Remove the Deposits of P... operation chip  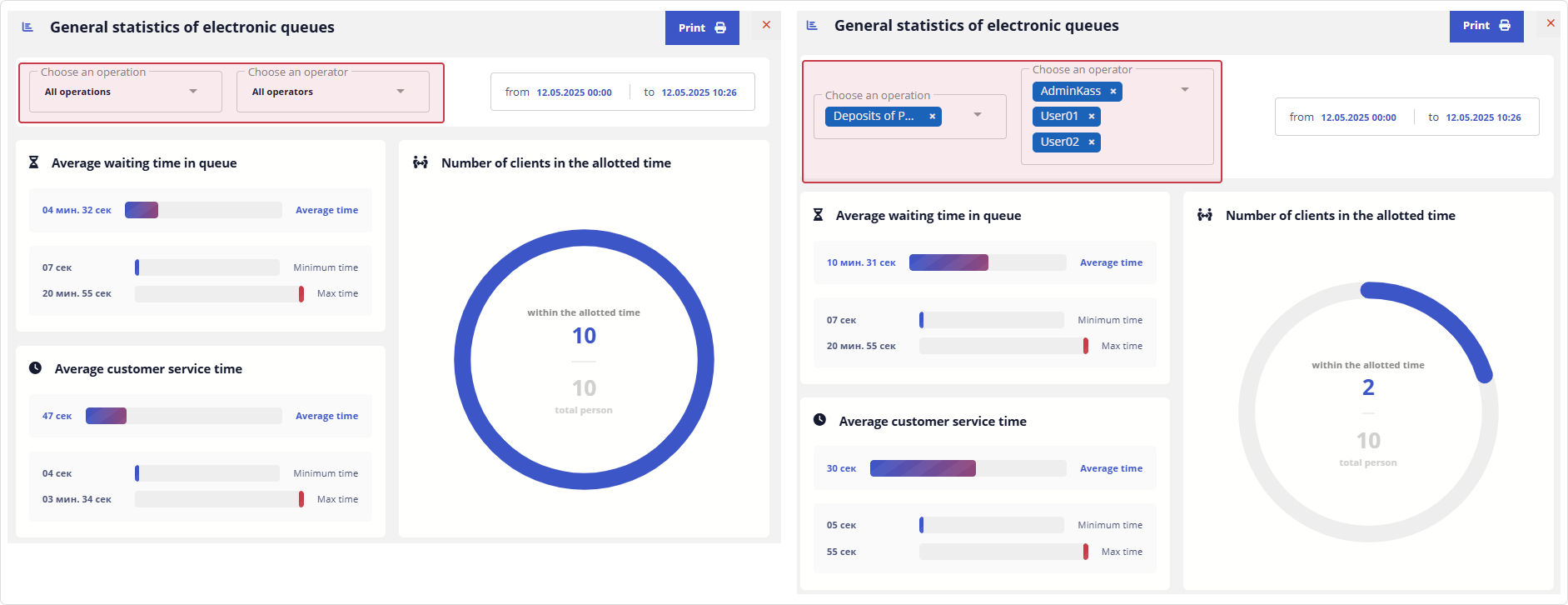932,117
